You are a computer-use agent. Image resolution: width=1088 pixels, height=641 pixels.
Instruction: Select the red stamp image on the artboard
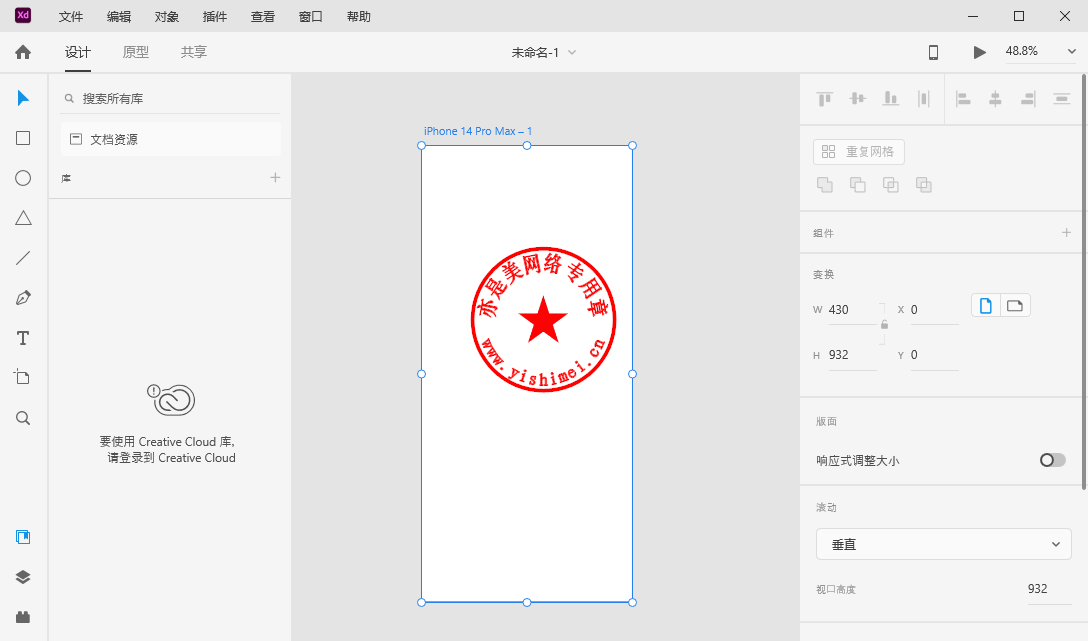[x=543, y=319]
